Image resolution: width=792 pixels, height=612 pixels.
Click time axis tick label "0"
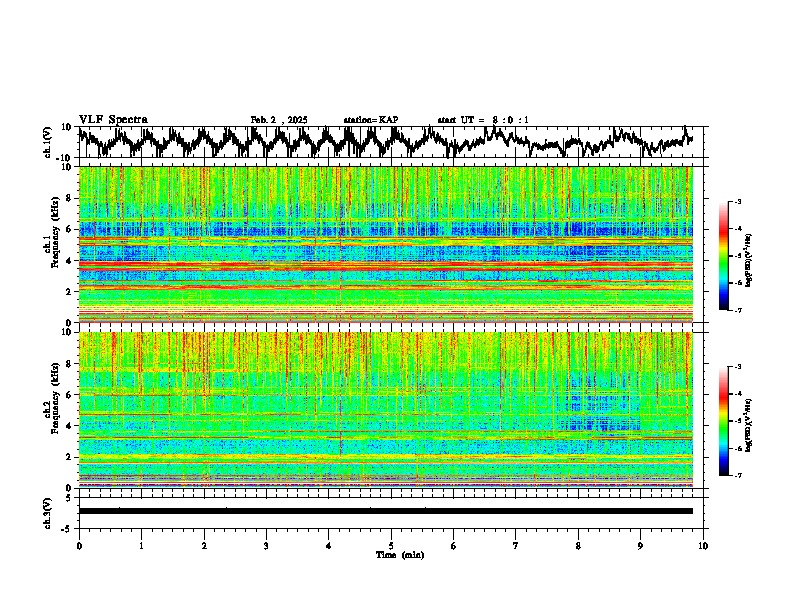coord(79,546)
